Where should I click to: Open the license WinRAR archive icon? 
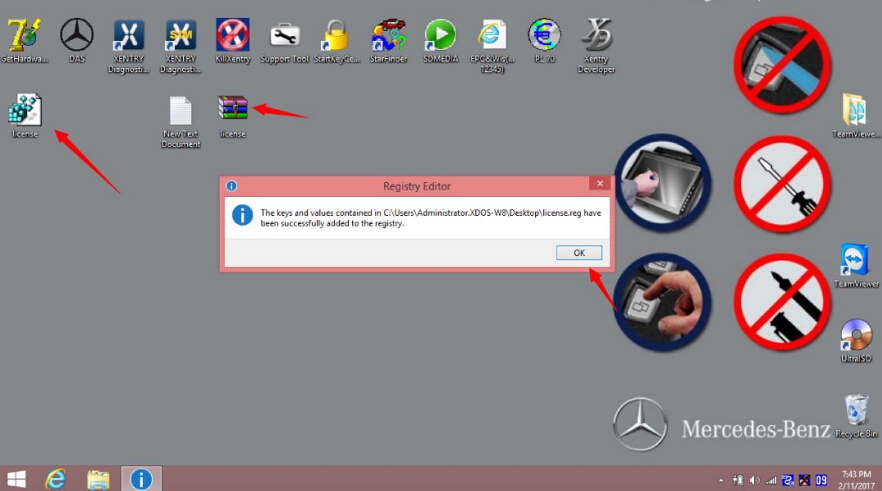pyautogui.click(x=232, y=109)
